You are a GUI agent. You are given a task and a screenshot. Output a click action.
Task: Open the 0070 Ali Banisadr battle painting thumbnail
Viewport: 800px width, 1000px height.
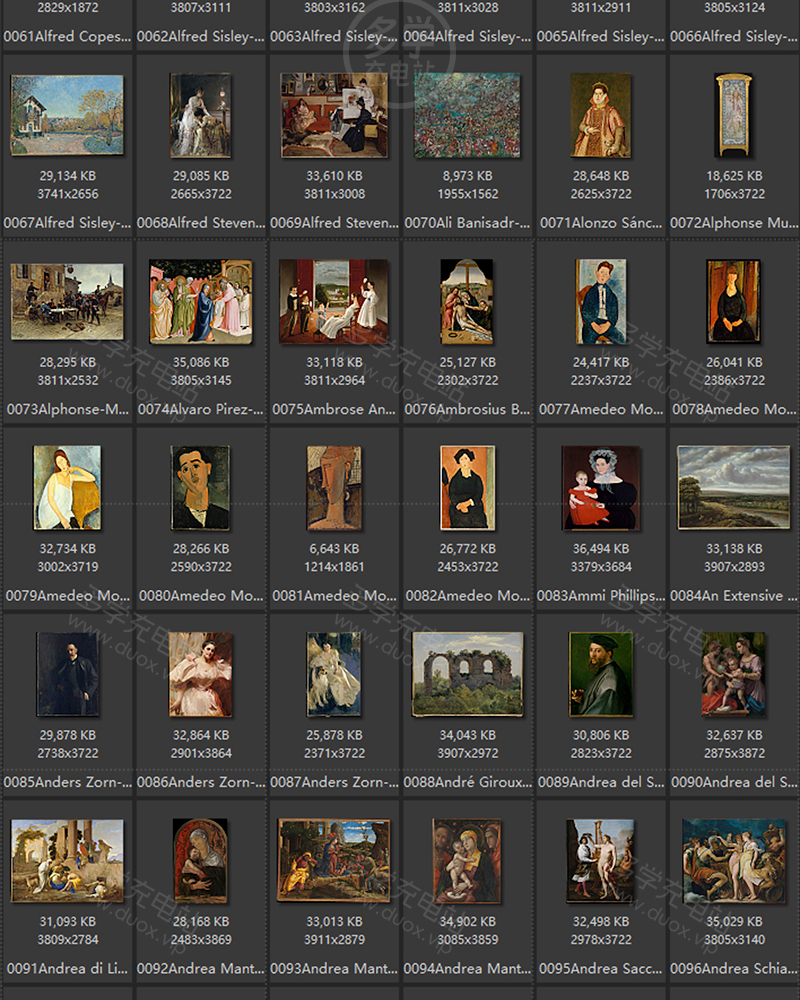point(467,115)
